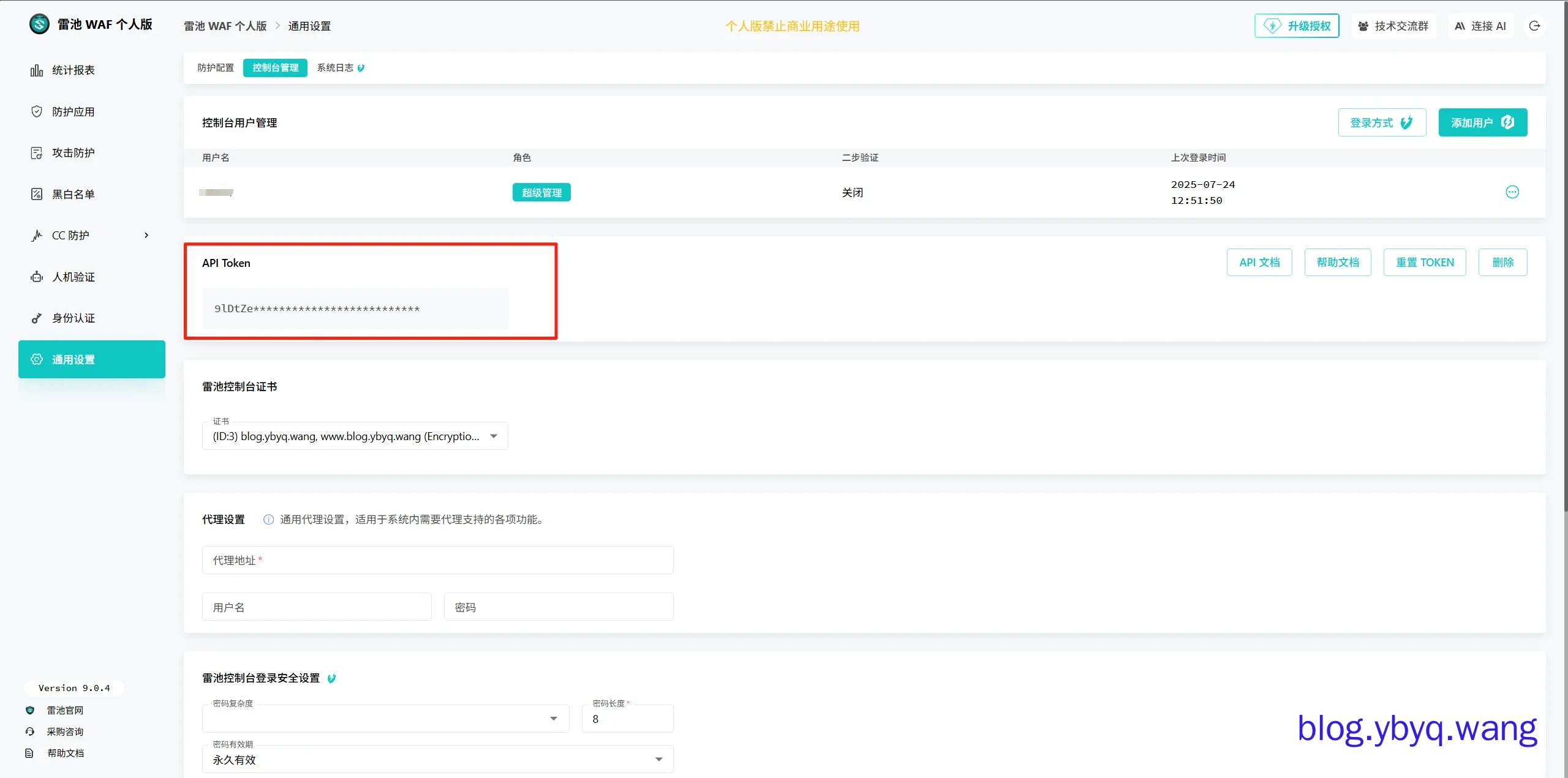Image resolution: width=1568 pixels, height=778 pixels.
Task: Click the proxy 用户名 input field
Action: click(317, 607)
